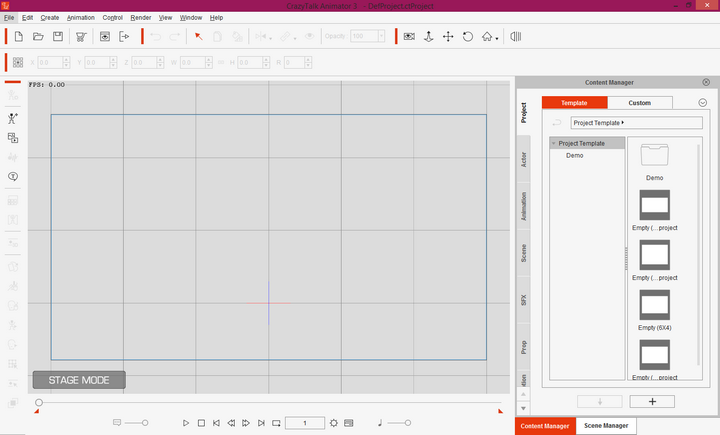
Task: Click the vertical tabs scroll down arrow
Action: (523, 408)
